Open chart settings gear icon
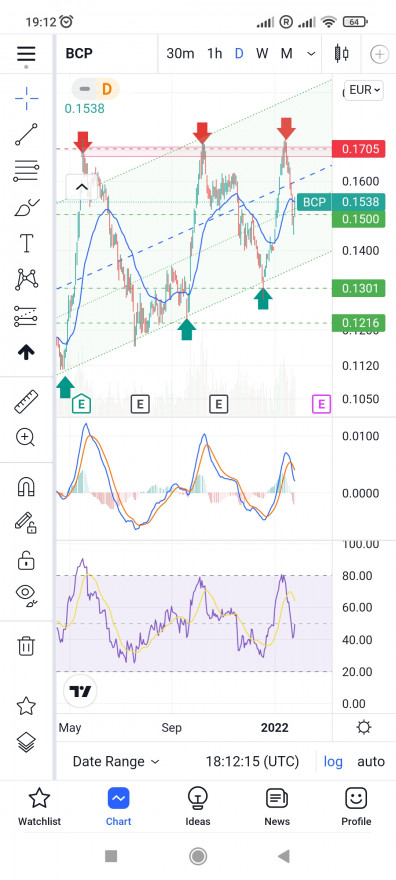The height and width of the screenshot is (880, 396). pos(363,728)
